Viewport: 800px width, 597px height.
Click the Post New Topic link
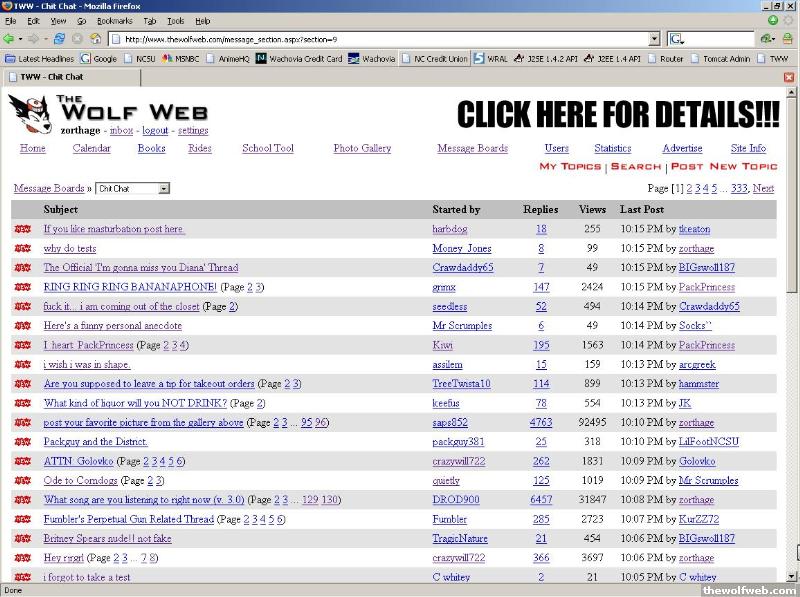pos(723,167)
